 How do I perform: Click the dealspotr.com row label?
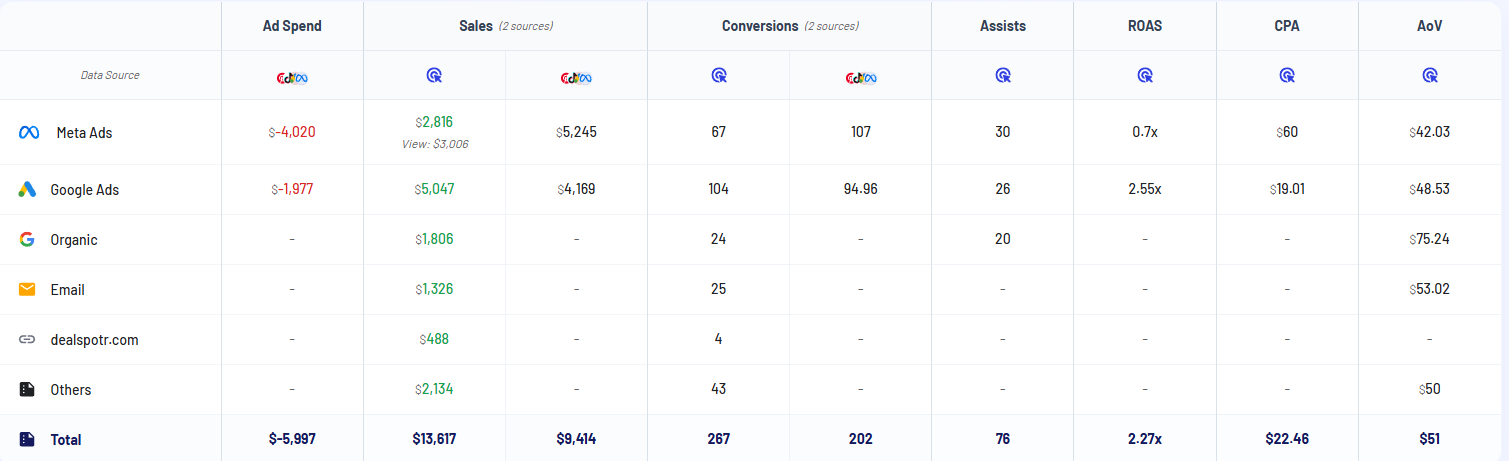coord(94,339)
